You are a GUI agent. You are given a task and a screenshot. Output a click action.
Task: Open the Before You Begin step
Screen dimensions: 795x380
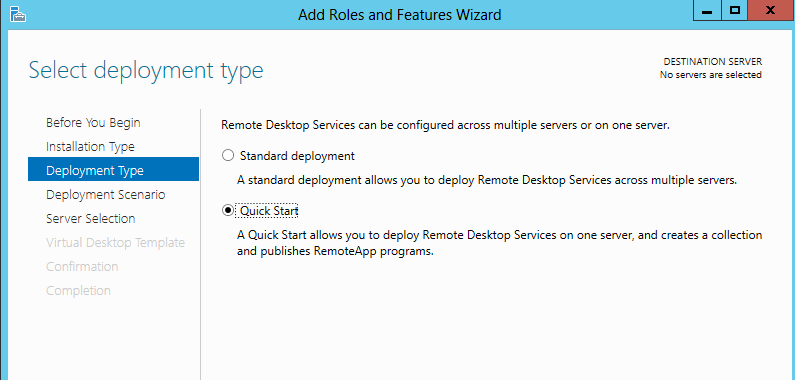click(93, 123)
